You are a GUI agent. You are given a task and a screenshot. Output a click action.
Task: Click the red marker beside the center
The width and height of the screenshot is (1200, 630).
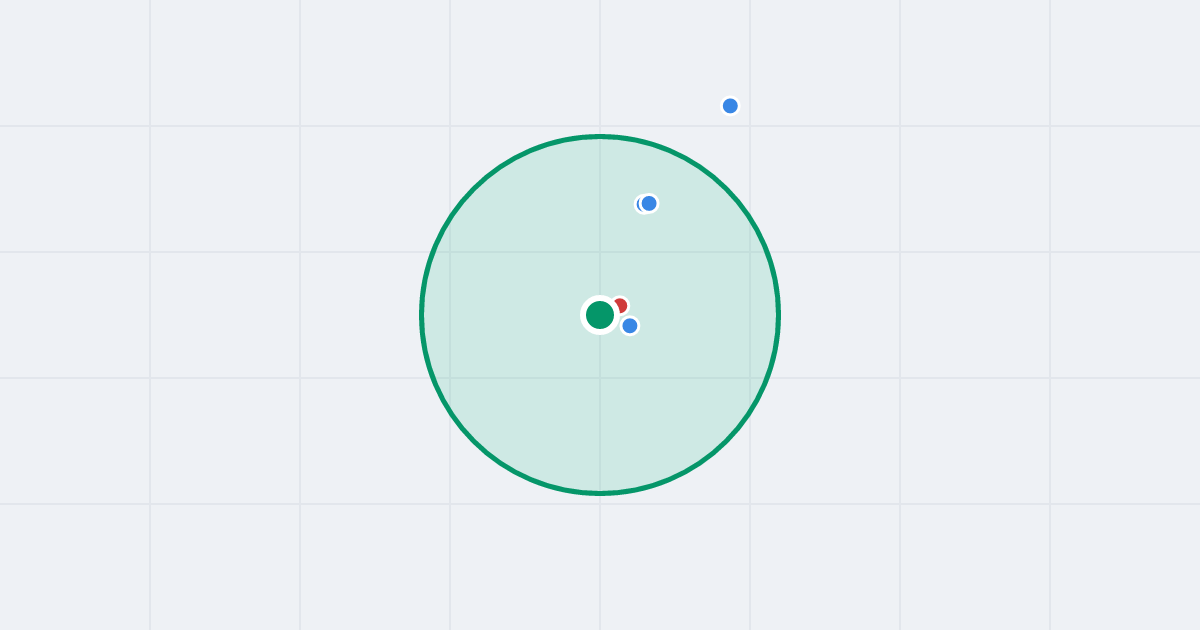click(x=619, y=306)
